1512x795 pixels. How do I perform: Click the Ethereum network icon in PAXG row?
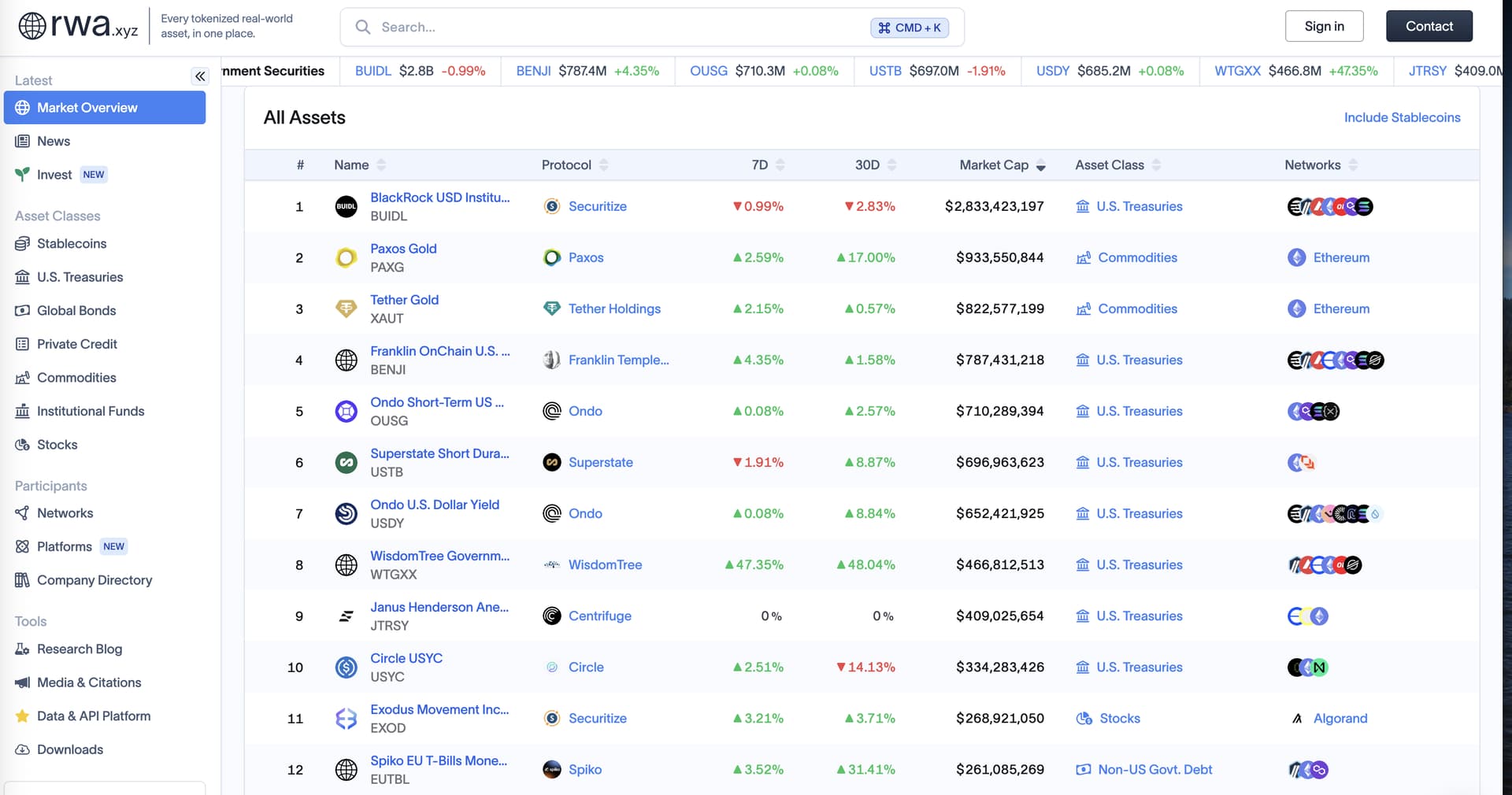1296,257
